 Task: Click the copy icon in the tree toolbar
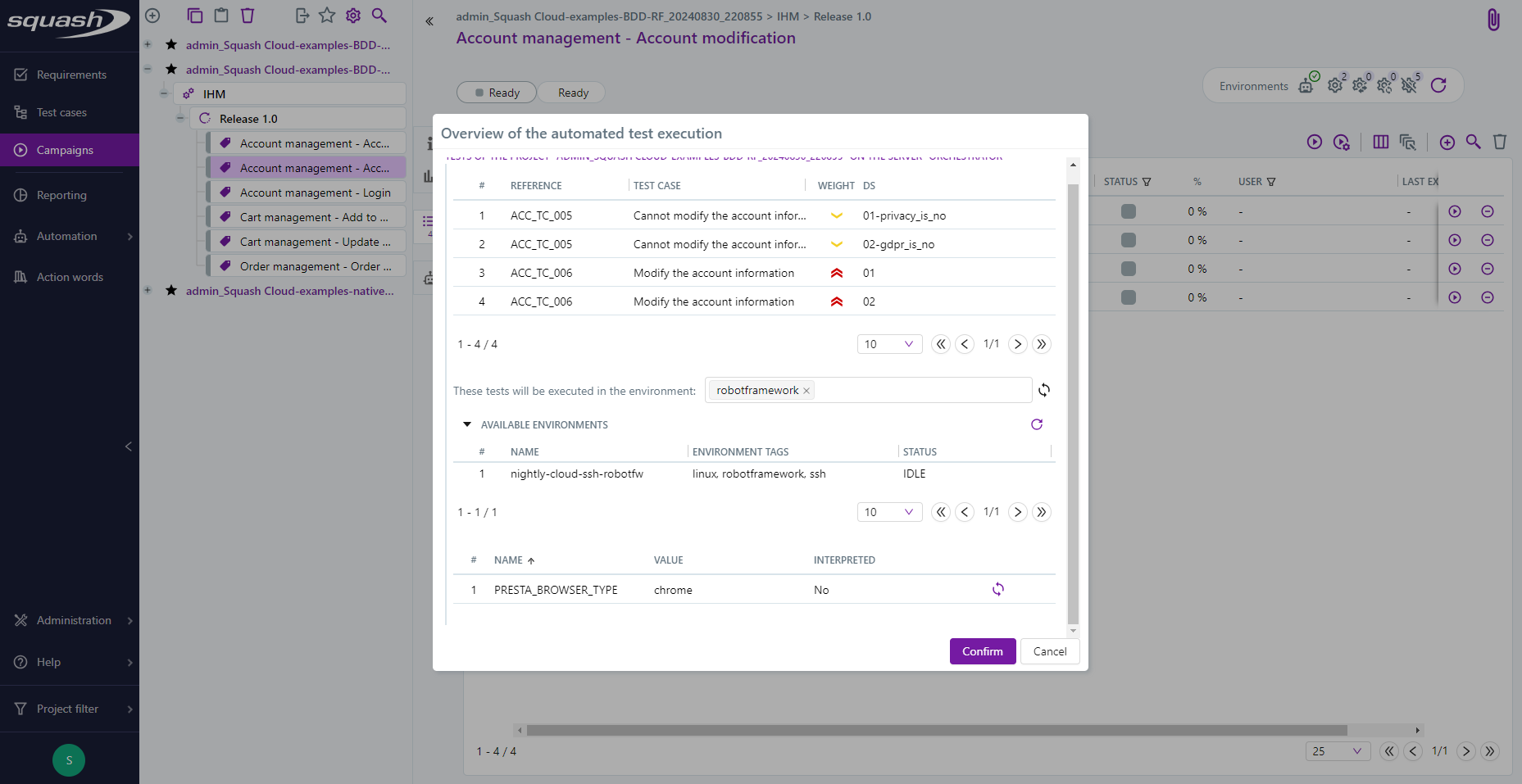pos(195,15)
